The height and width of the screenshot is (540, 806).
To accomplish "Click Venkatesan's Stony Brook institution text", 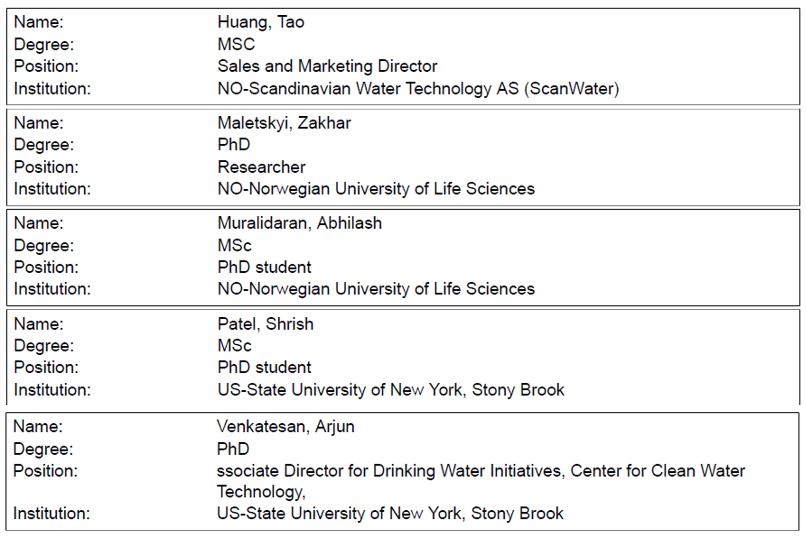I will pyautogui.click(x=390, y=514).
